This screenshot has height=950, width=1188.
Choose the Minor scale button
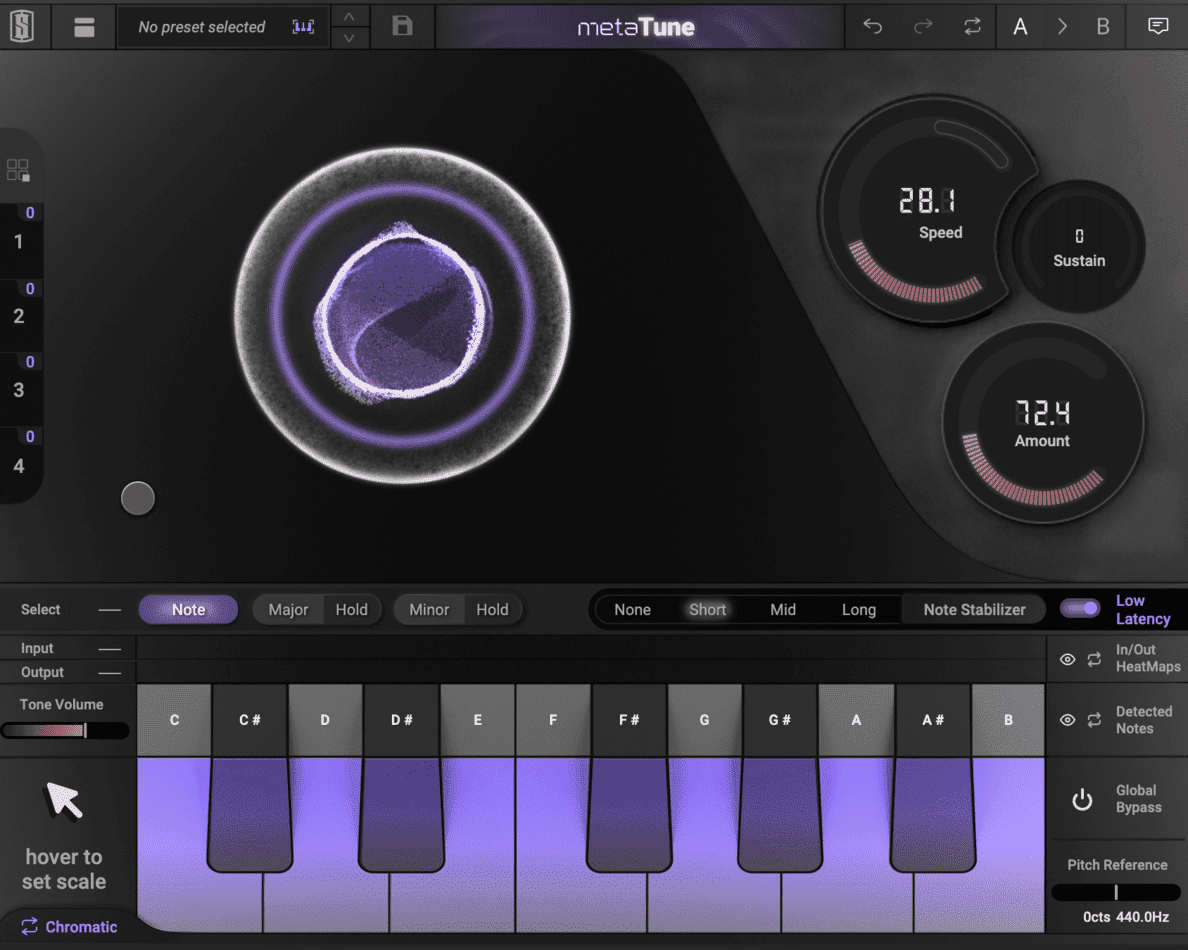click(x=429, y=609)
